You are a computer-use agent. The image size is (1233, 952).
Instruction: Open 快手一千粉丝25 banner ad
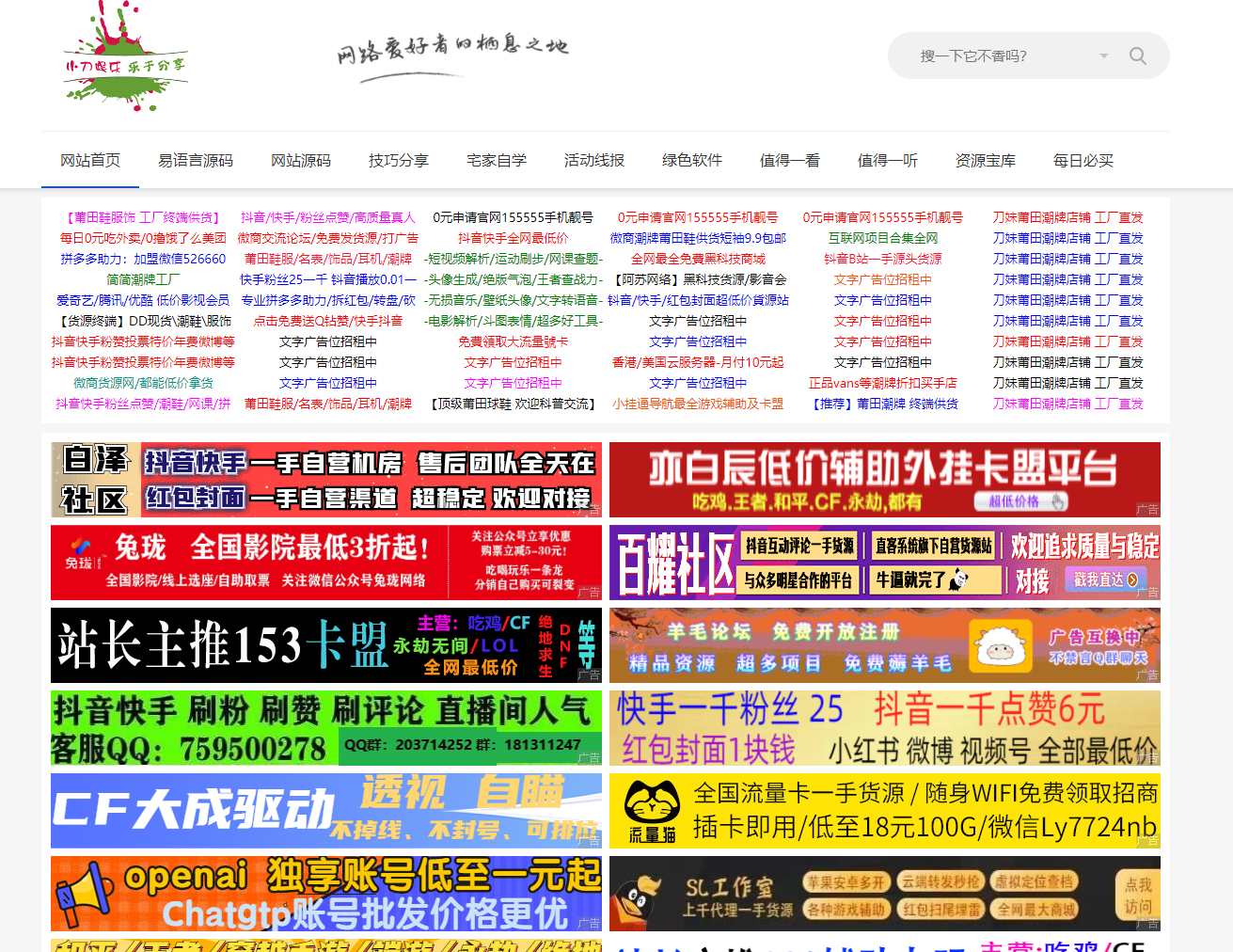(x=885, y=728)
